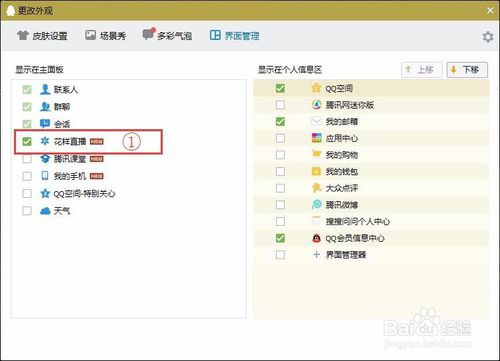Select the 界面管理器 row text

pyautogui.click(x=346, y=255)
